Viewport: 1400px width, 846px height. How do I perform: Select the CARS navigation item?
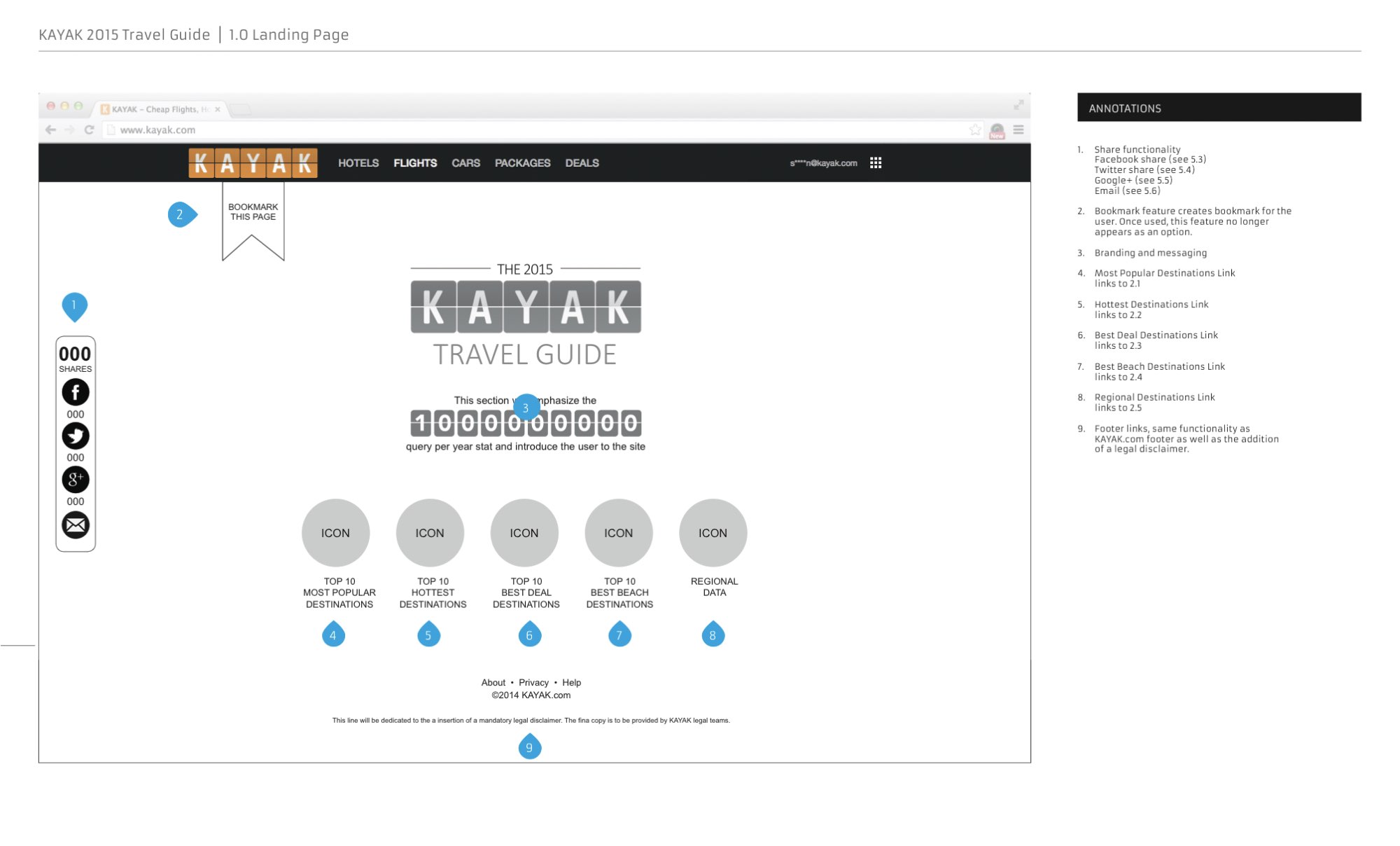pos(465,163)
